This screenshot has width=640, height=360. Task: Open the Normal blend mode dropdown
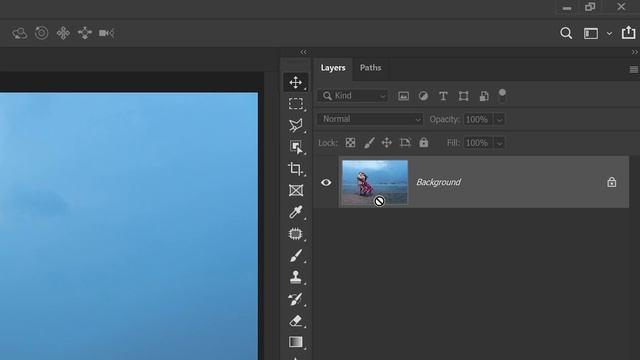pos(370,119)
